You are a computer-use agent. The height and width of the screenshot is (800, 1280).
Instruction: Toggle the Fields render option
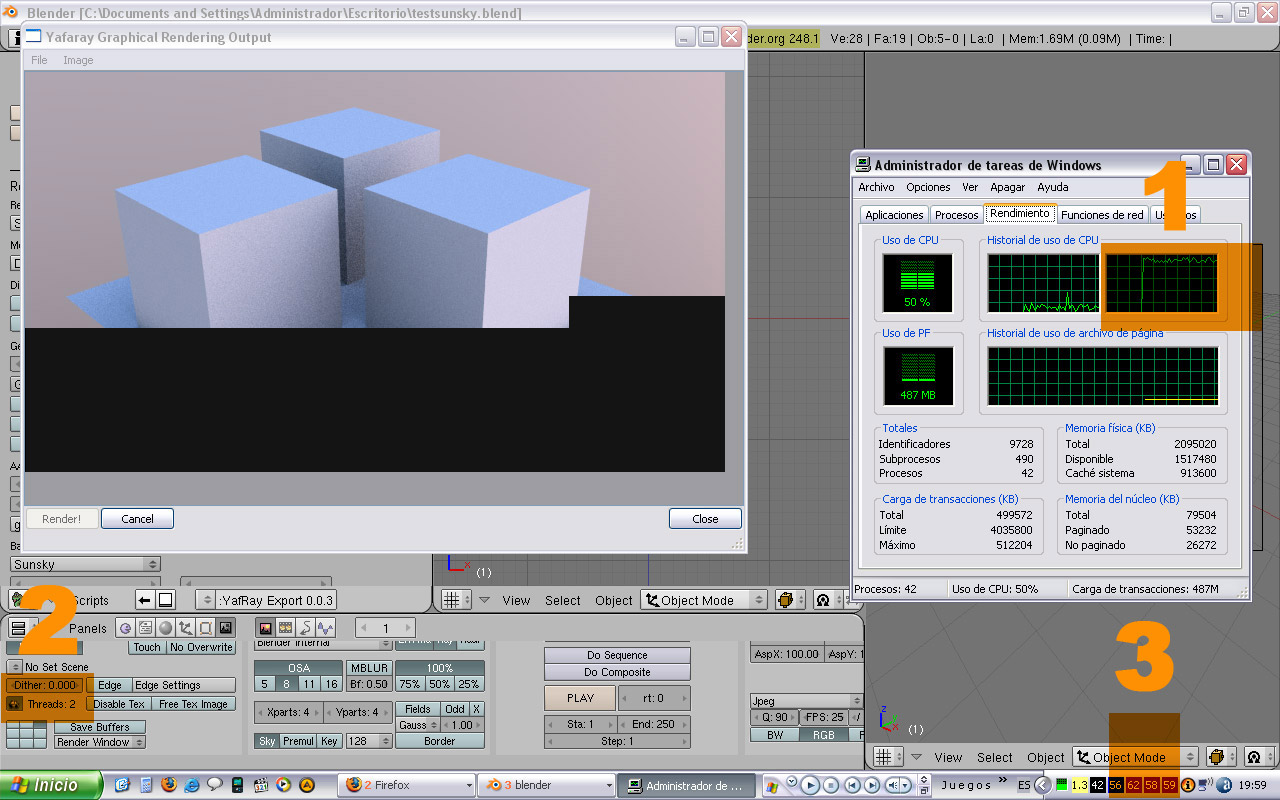[418, 709]
